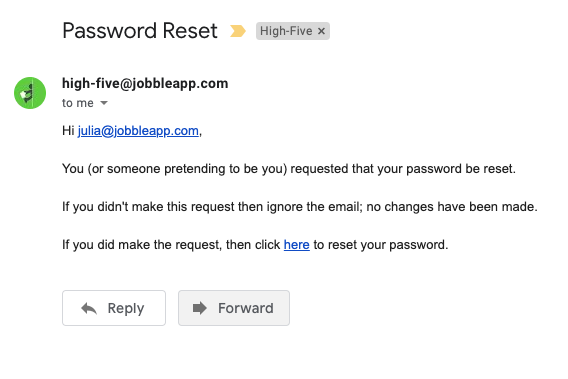Click the 'Hi' greeting word
568x379 pixels.
(x=68, y=131)
